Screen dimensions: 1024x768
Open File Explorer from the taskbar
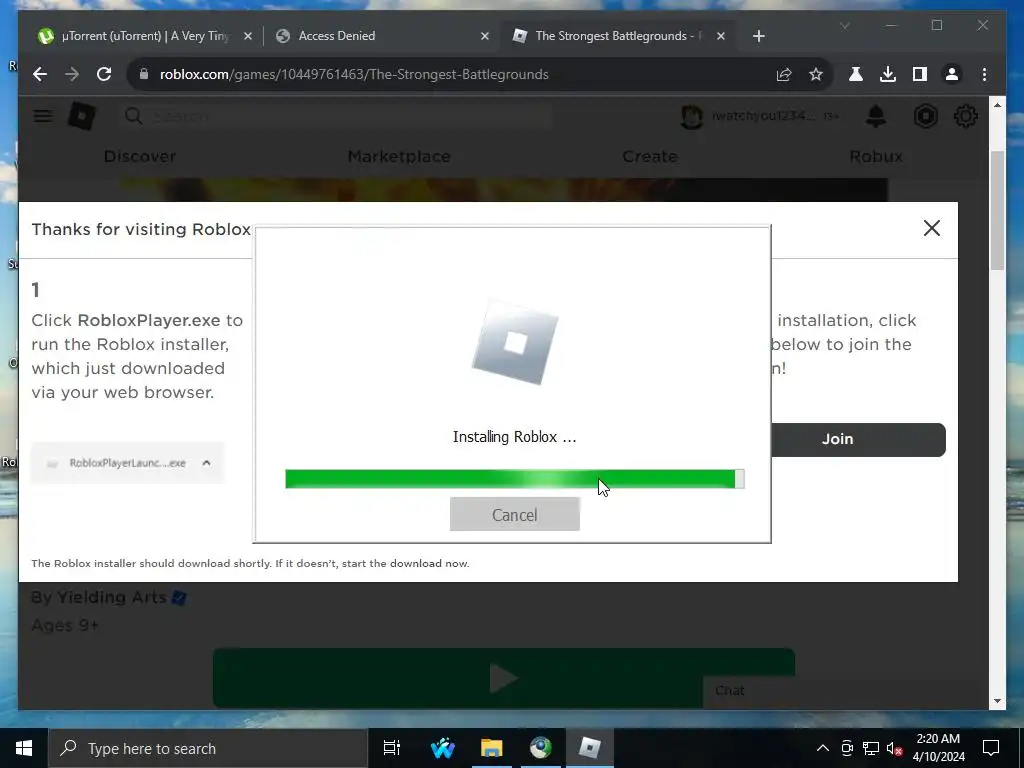pos(492,748)
